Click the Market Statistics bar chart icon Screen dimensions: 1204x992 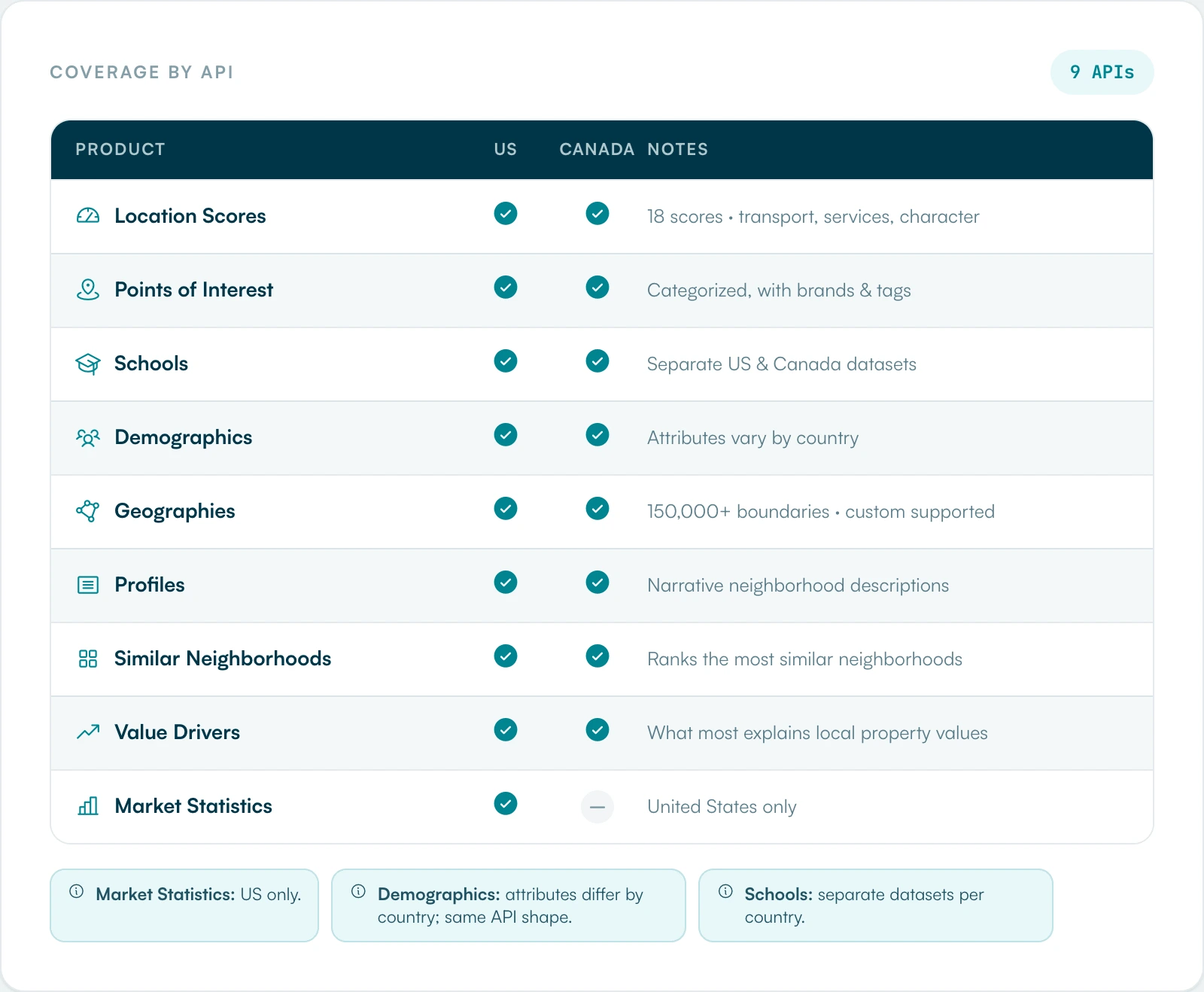tap(88, 806)
